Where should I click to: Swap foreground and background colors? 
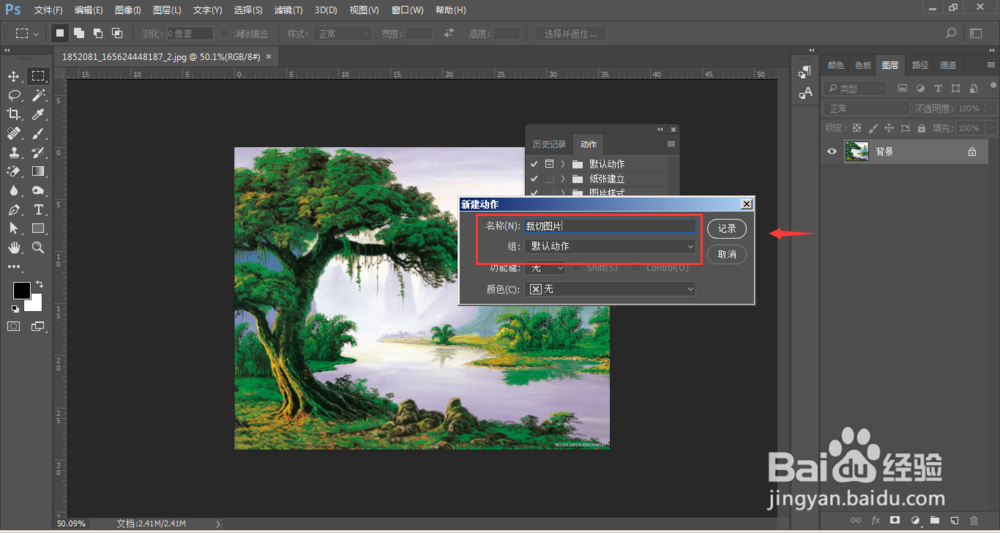(40, 284)
